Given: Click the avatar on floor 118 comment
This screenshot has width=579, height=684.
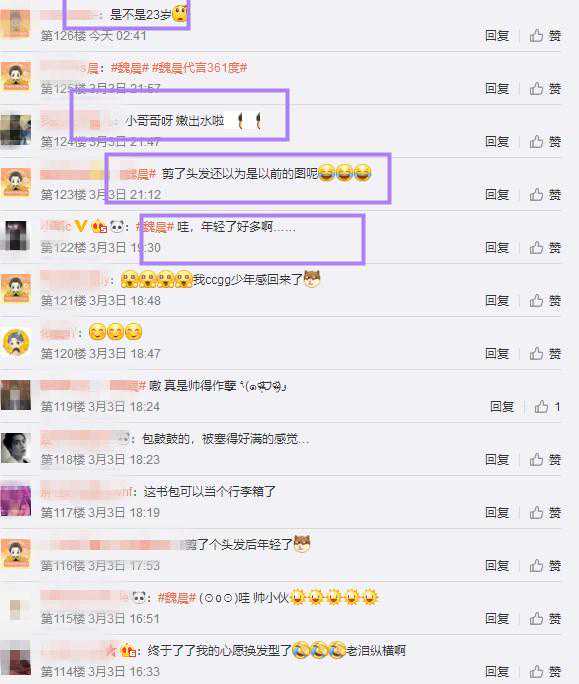Looking at the screenshot, I should tap(16, 448).
